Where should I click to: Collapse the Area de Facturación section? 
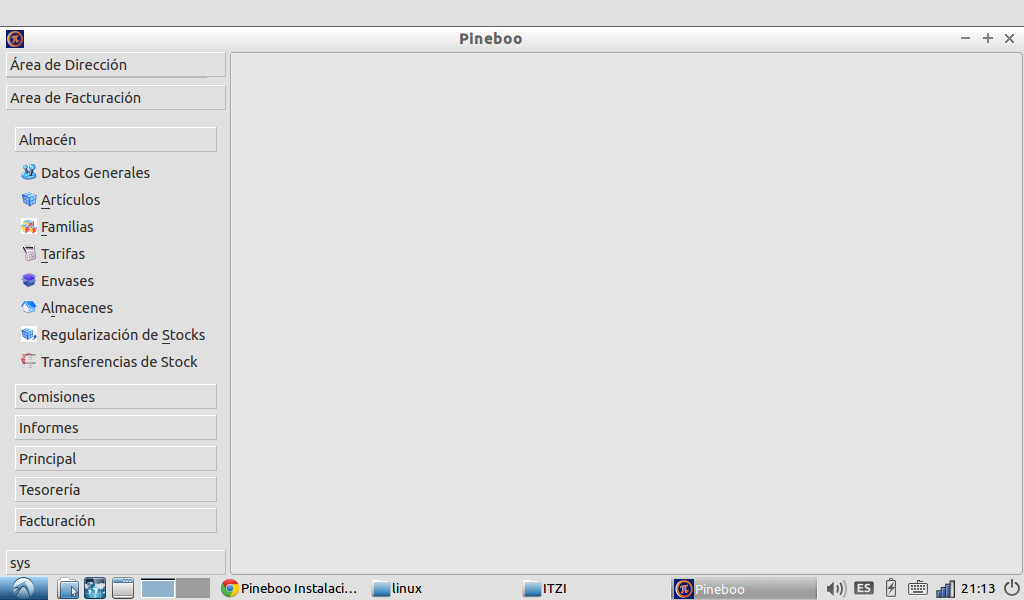coord(116,97)
